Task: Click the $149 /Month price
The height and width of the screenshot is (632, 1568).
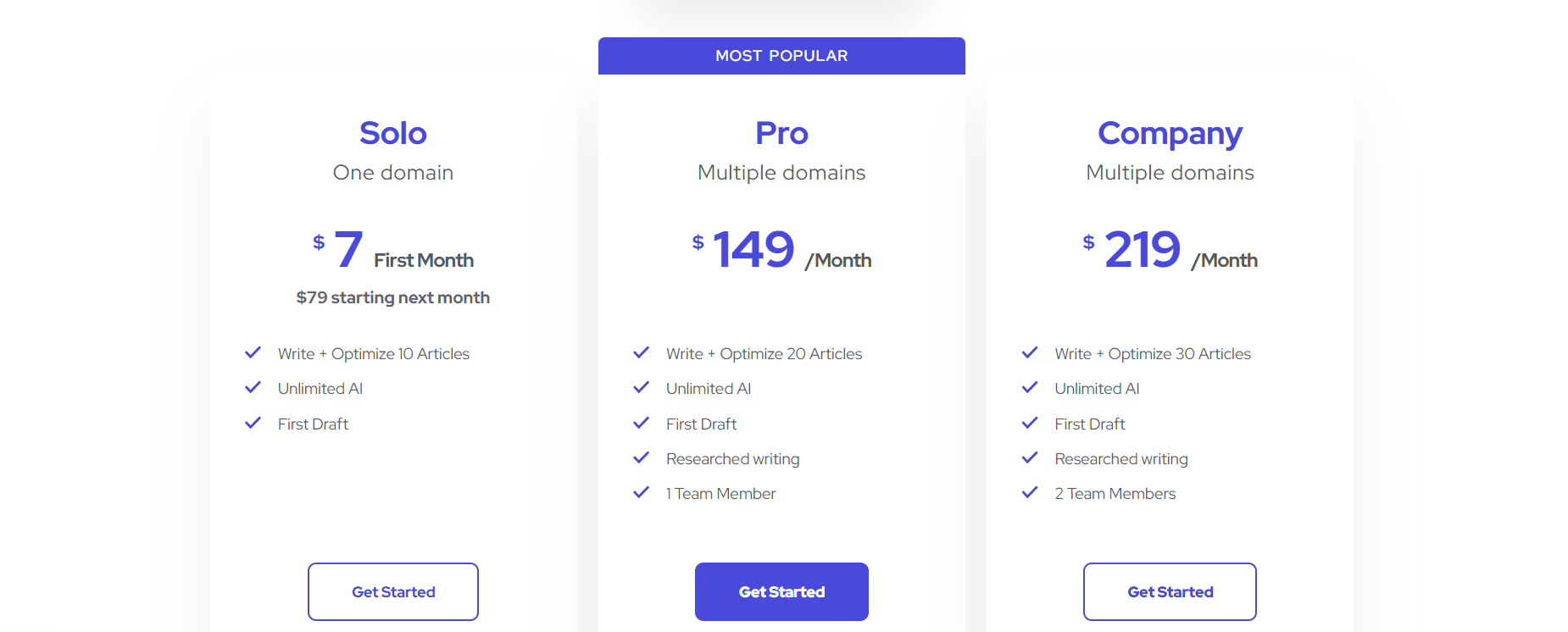Action: tap(781, 250)
